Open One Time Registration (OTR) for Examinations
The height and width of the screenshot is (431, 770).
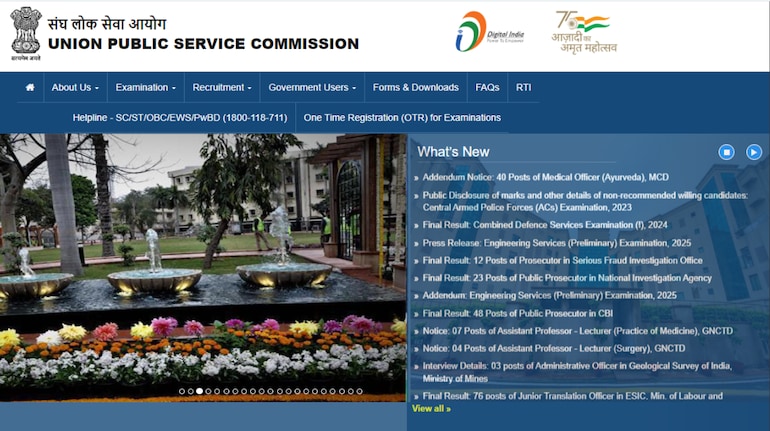click(402, 117)
